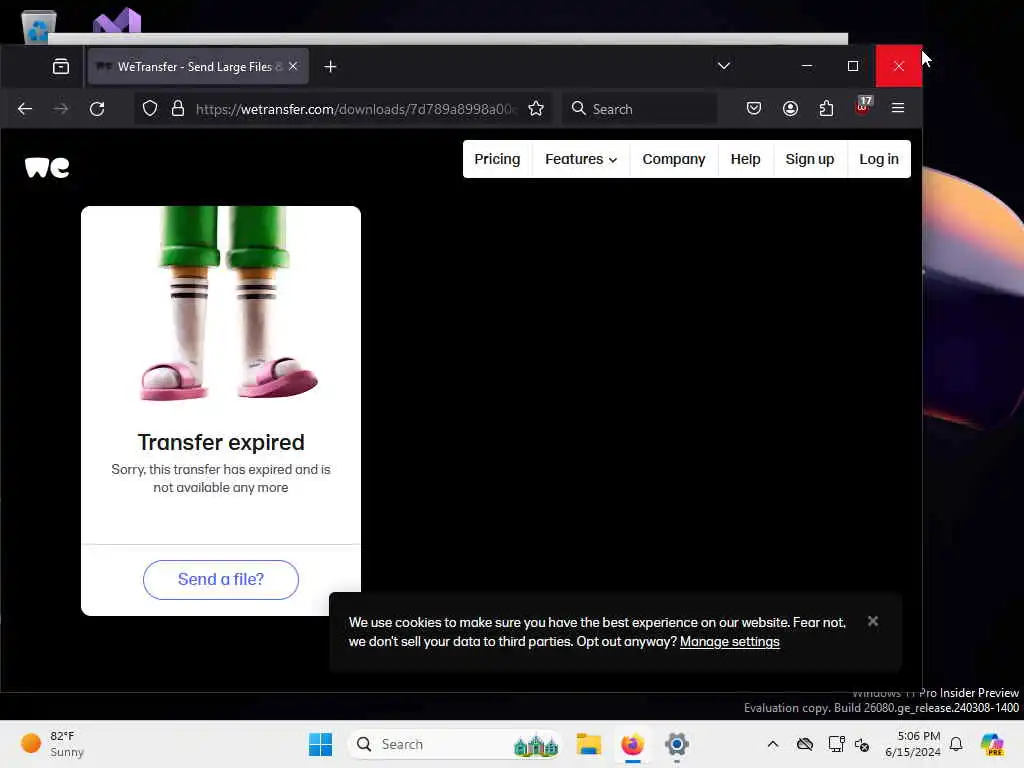Open Firefox account icon
1024x768 pixels.
tap(790, 108)
